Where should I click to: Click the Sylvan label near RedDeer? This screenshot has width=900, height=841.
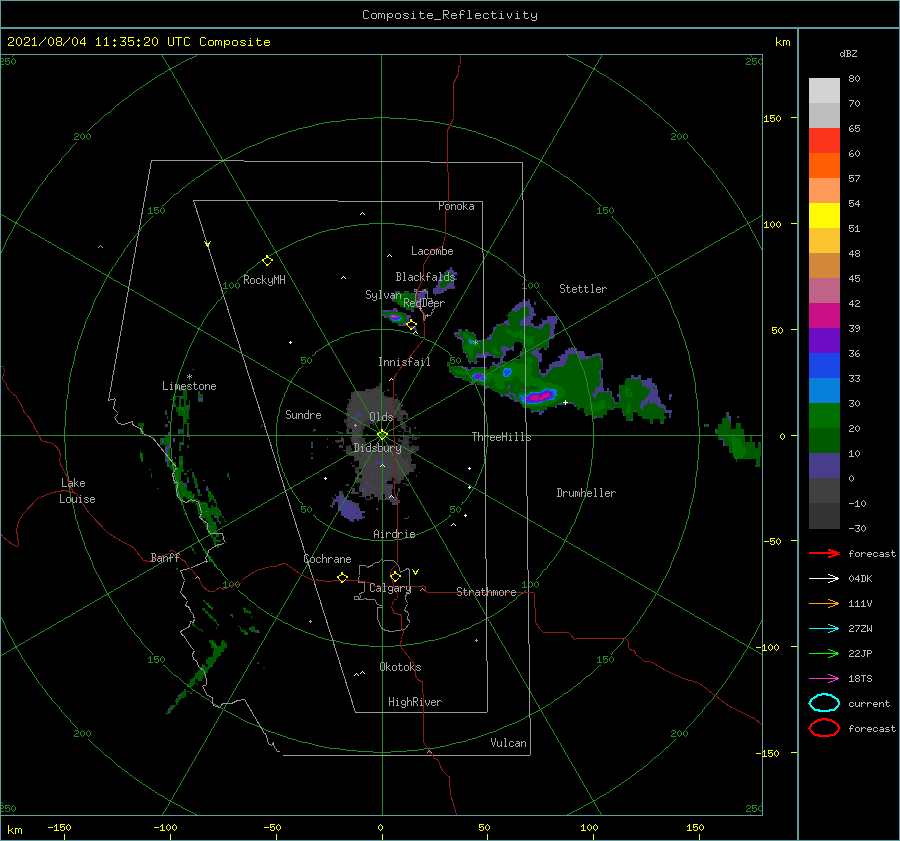pos(383,295)
